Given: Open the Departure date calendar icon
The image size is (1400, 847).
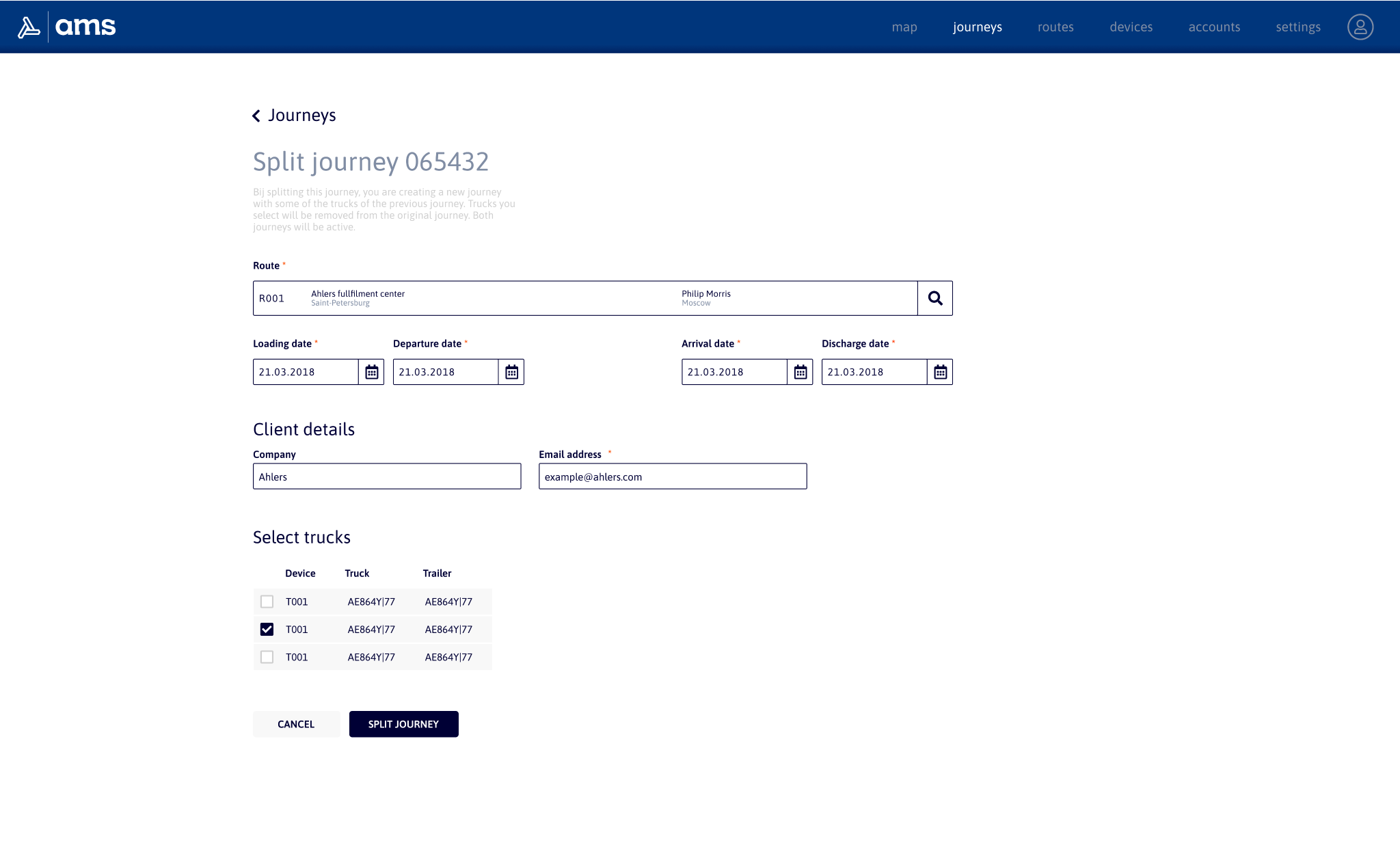Looking at the screenshot, I should tap(511, 372).
